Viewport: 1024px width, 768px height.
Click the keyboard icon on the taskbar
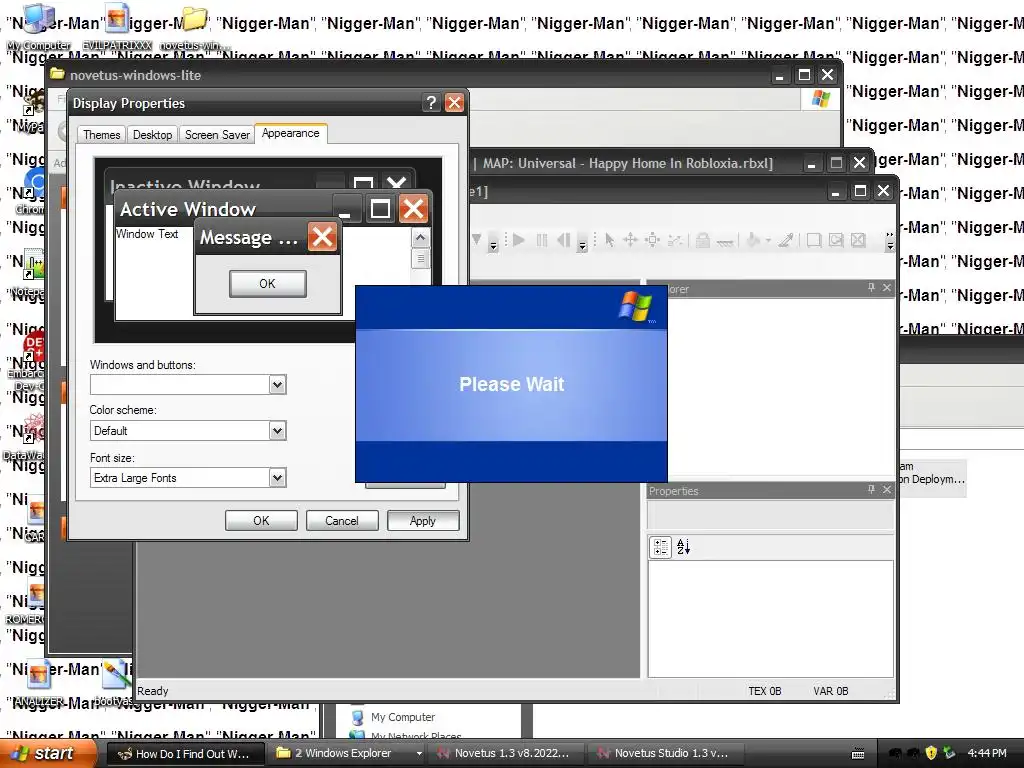(858, 754)
